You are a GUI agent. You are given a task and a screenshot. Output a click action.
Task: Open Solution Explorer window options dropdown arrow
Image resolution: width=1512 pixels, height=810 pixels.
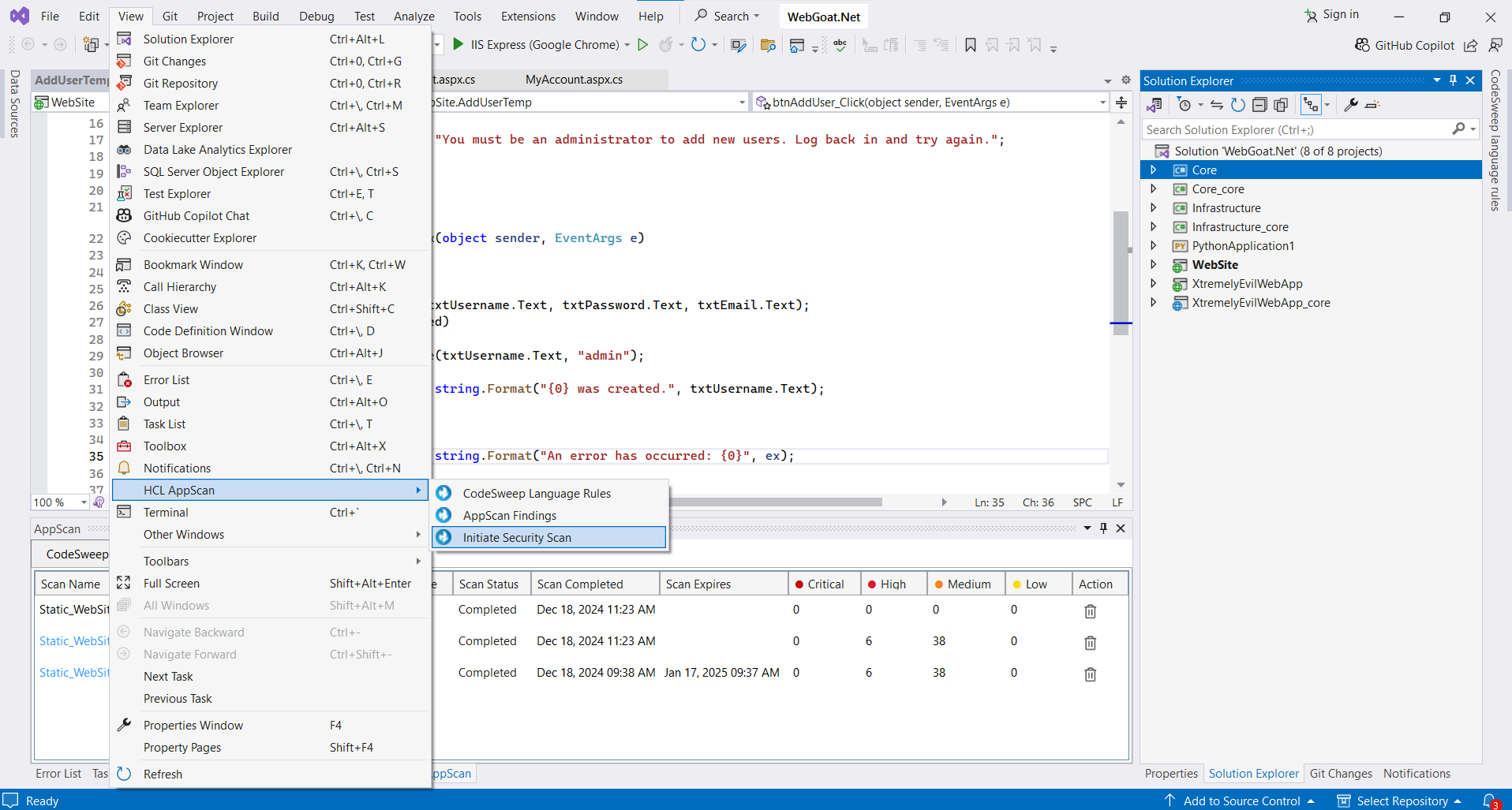(x=1437, y=80)
